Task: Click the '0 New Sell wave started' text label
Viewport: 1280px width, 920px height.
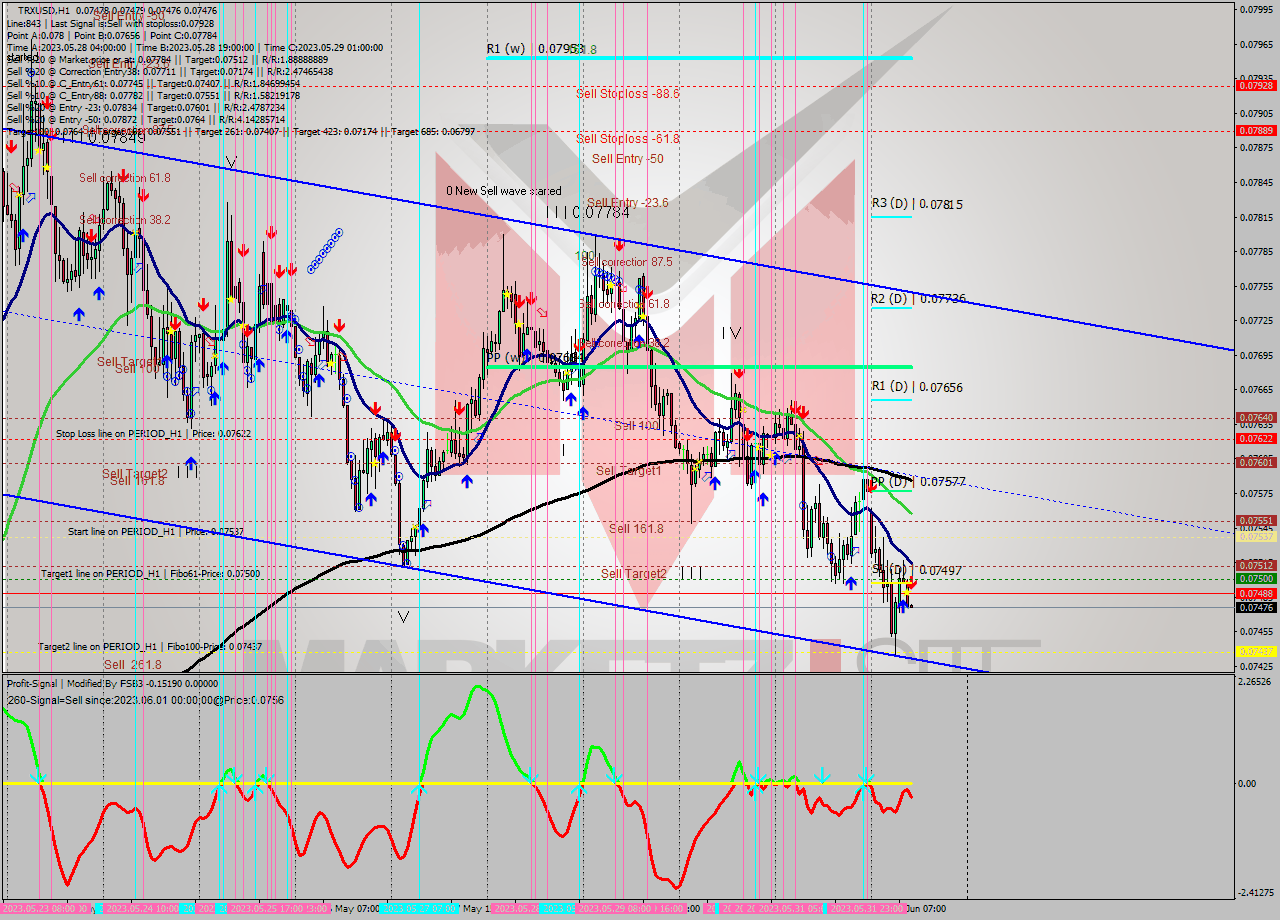Action: [x=503, y=190]
